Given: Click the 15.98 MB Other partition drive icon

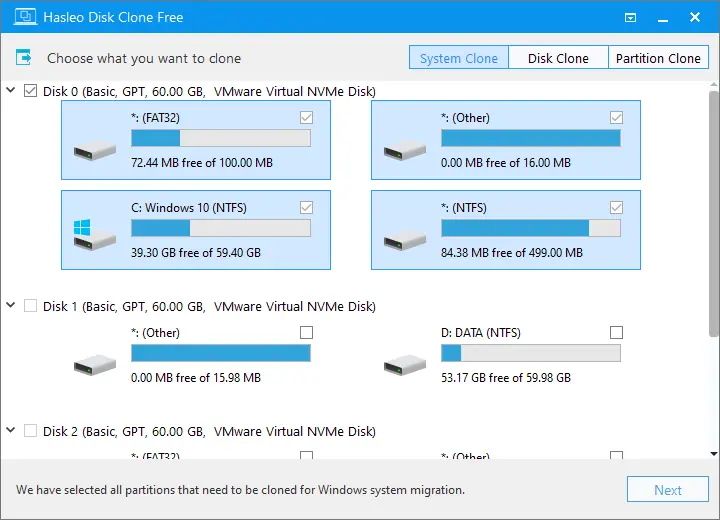Looking at the screenshot, I should [95, 365].
